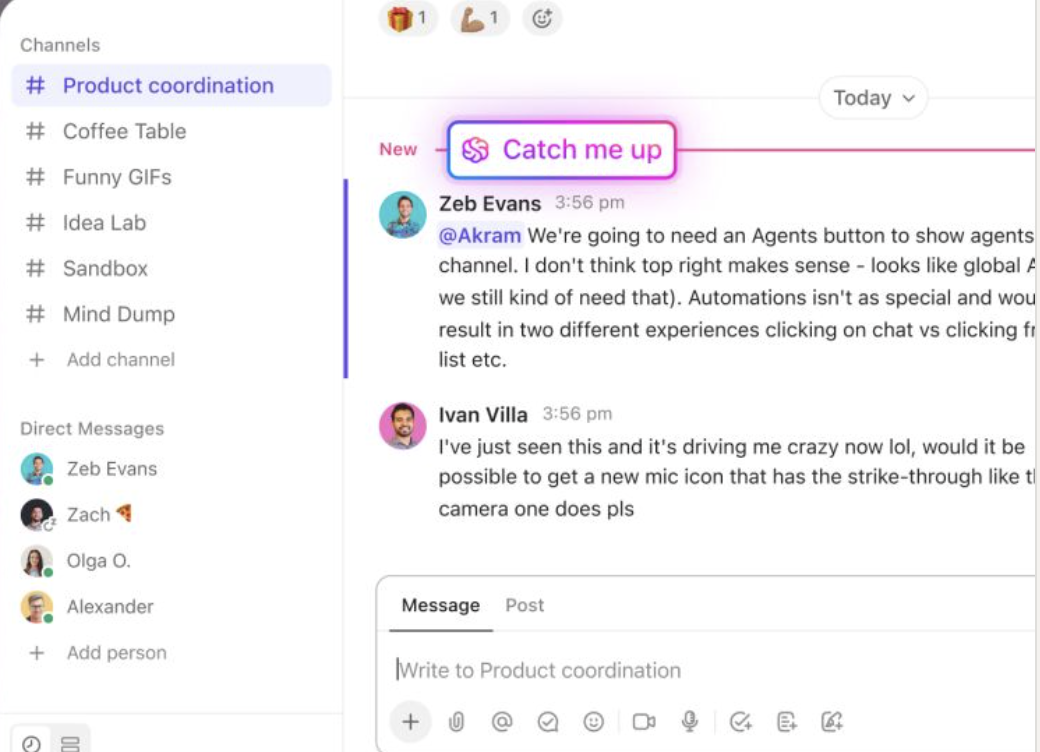
Task: Insert an emoji into the message
Action: pos(593,721)
